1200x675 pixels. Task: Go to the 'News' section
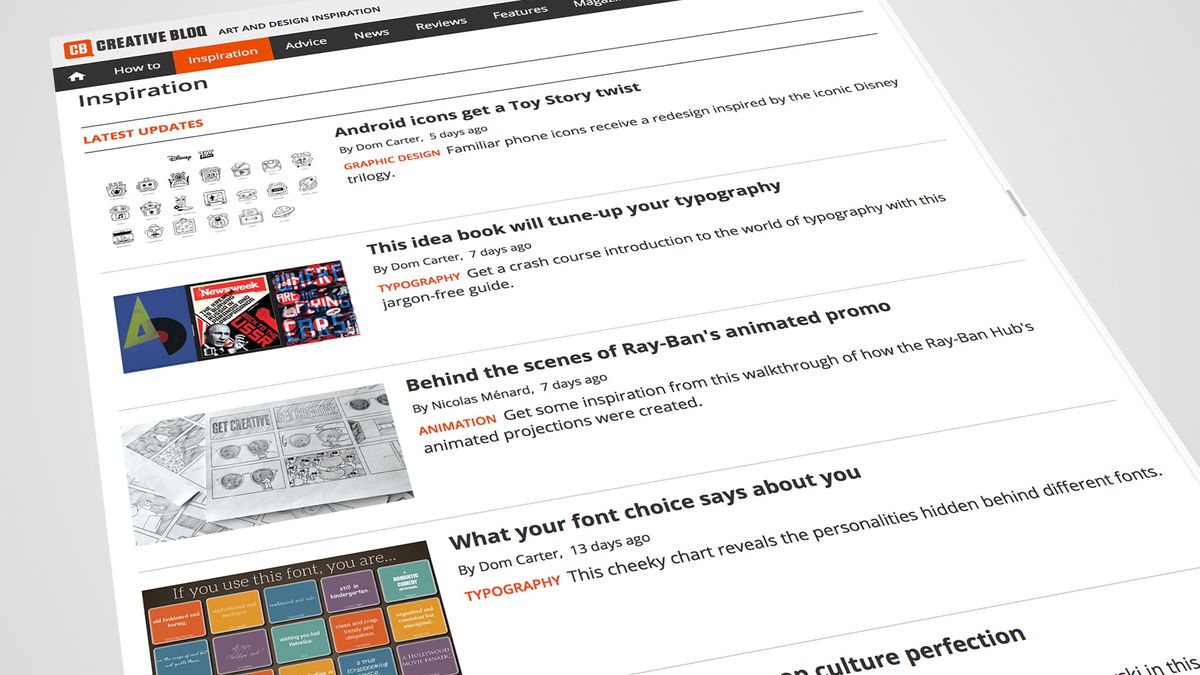pyautogui.click(x=372, y=32)
